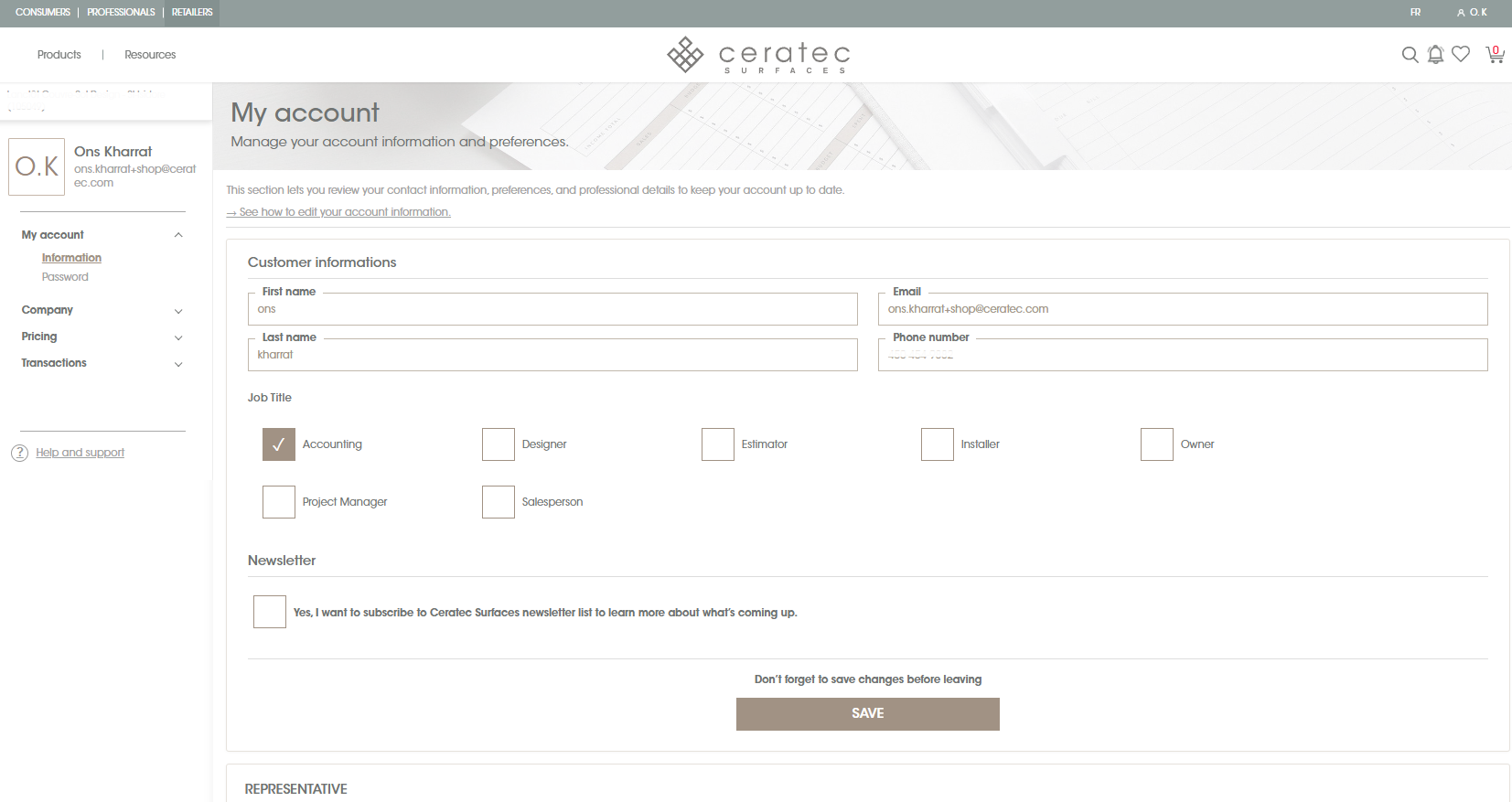Focus the Email field

pyautogui.click(x=1183, y=309)
